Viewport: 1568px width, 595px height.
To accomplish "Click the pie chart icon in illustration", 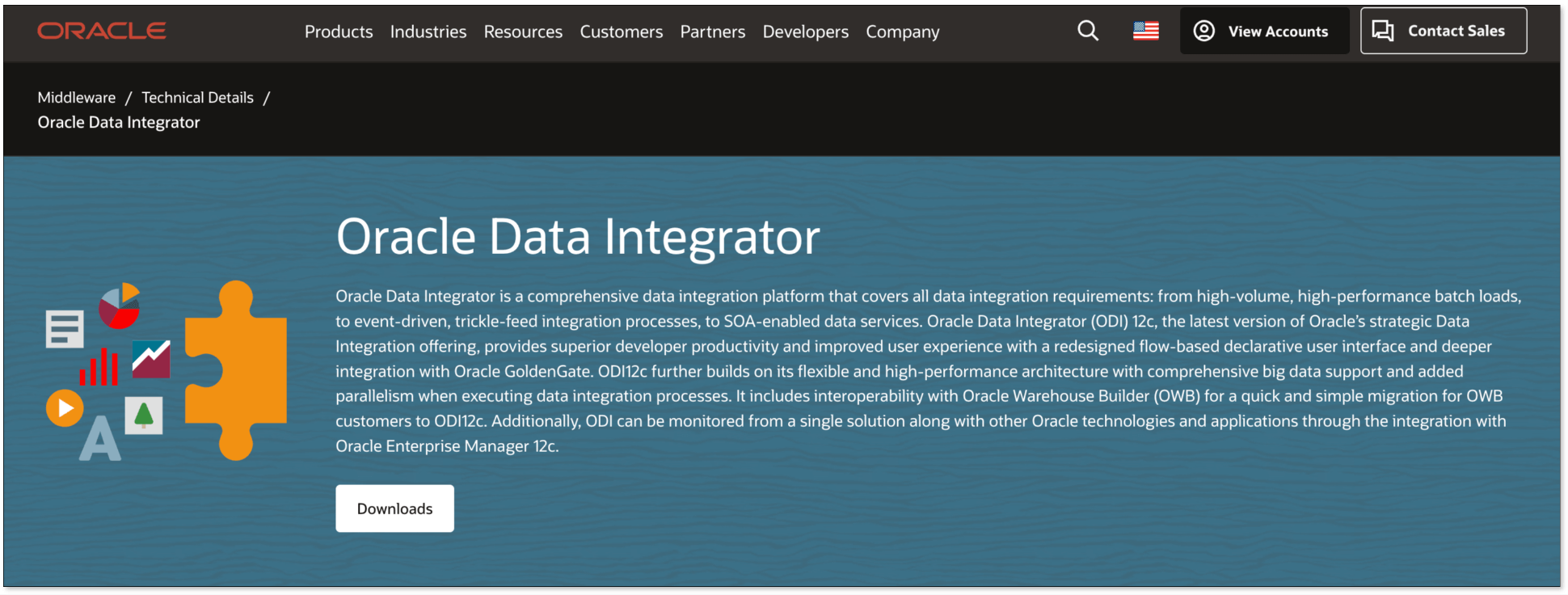I will pyautogui.click(x=119, y=306).
